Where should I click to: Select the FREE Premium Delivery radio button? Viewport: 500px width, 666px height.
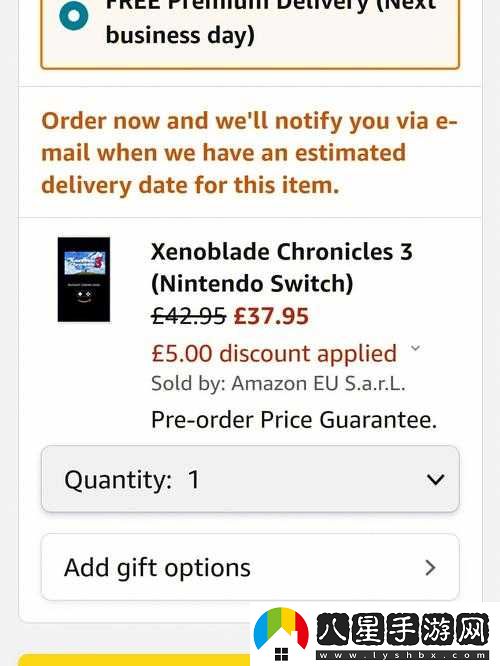pyautogui.click(x=74, y=16)
